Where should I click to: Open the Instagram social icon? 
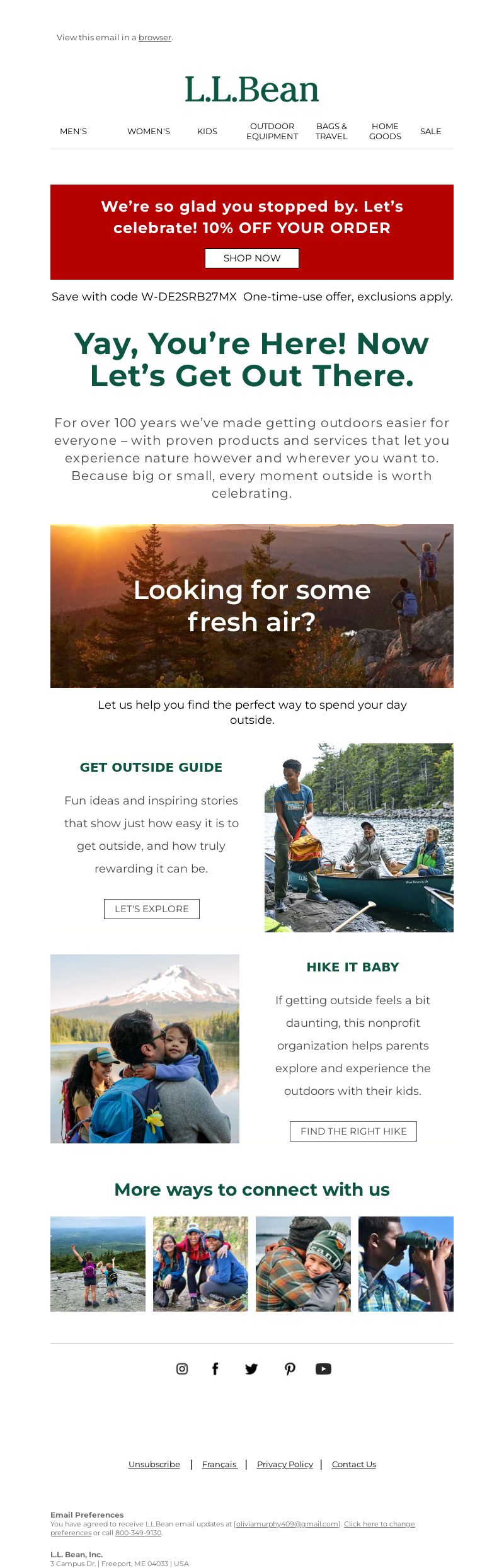coord(182,1368)
